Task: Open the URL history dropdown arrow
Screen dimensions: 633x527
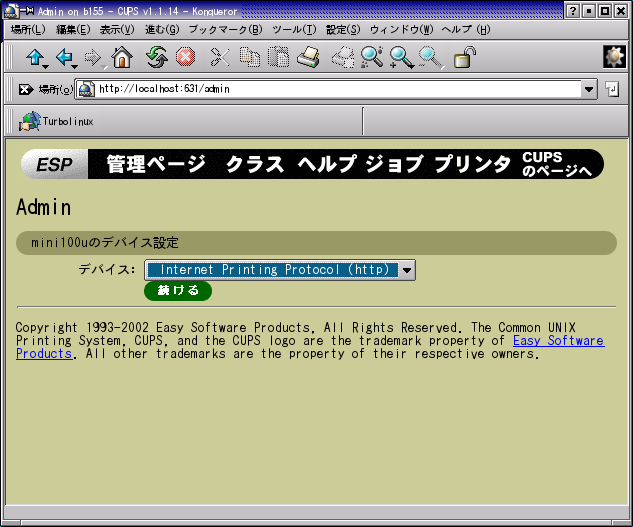Action: pos(589,89)
